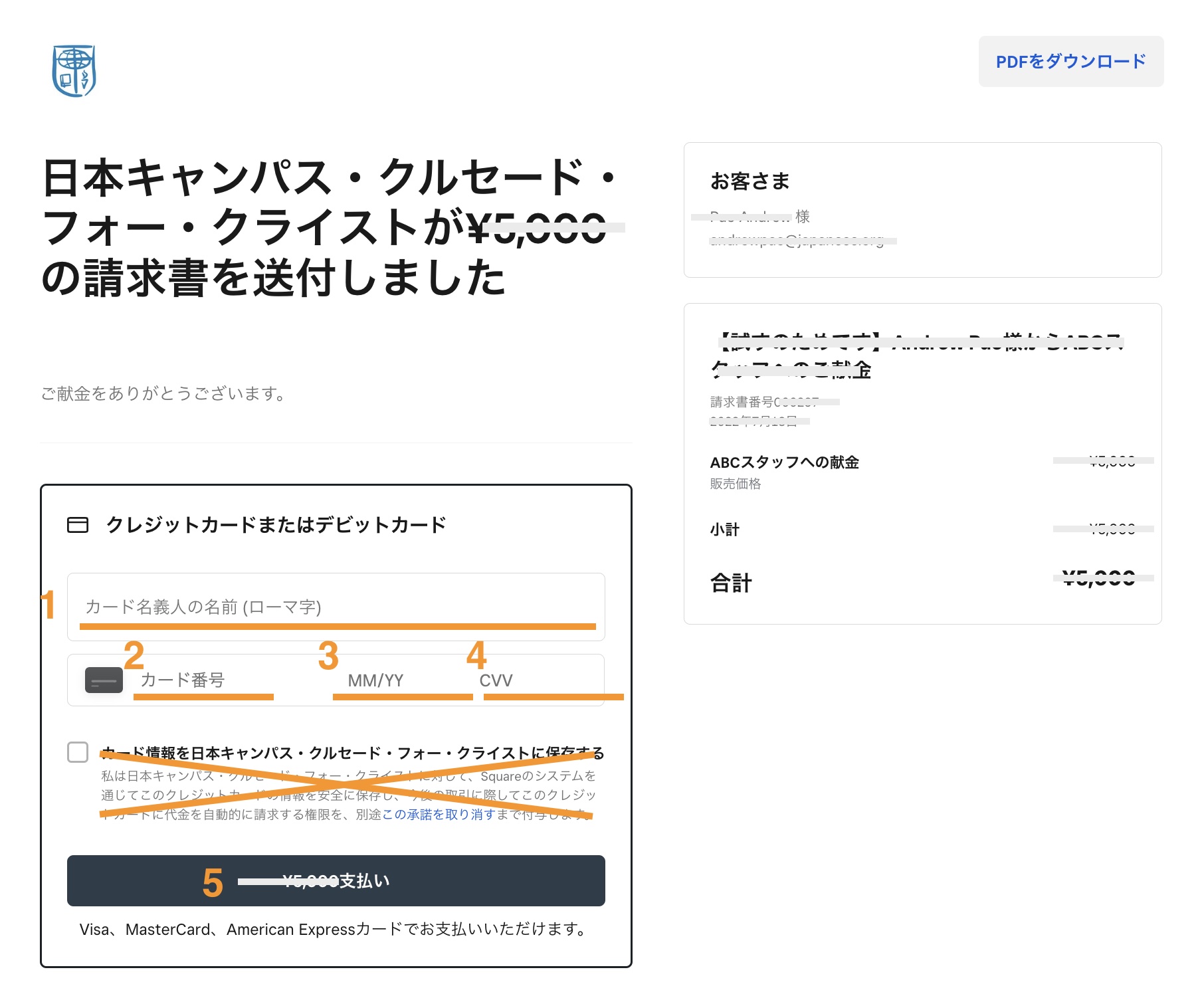Click the credit card icon beside クレジットカード heading
1204x1006 pixels.
78,525
